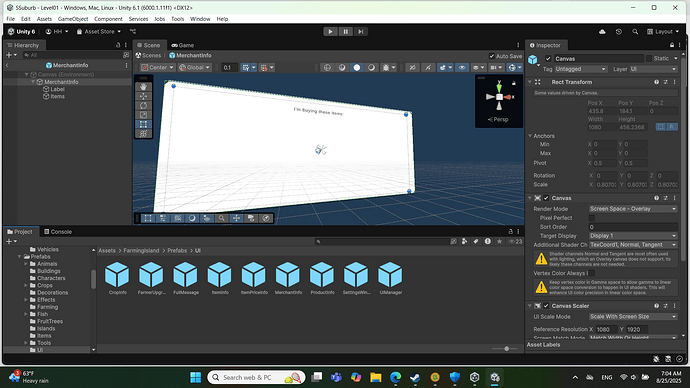Click the scene gizmo lock icon
Viewport: 690px width, 388px height.
(514, 83)
